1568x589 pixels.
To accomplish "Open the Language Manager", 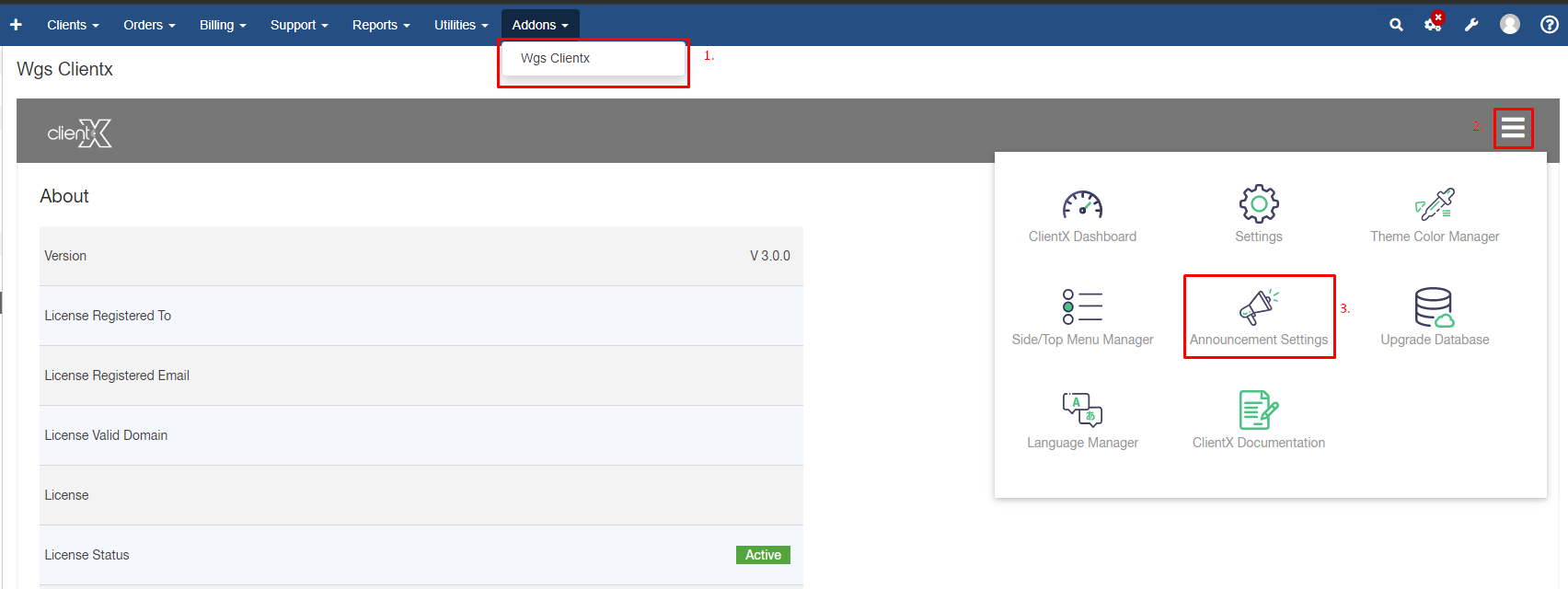I will 1082,411.
